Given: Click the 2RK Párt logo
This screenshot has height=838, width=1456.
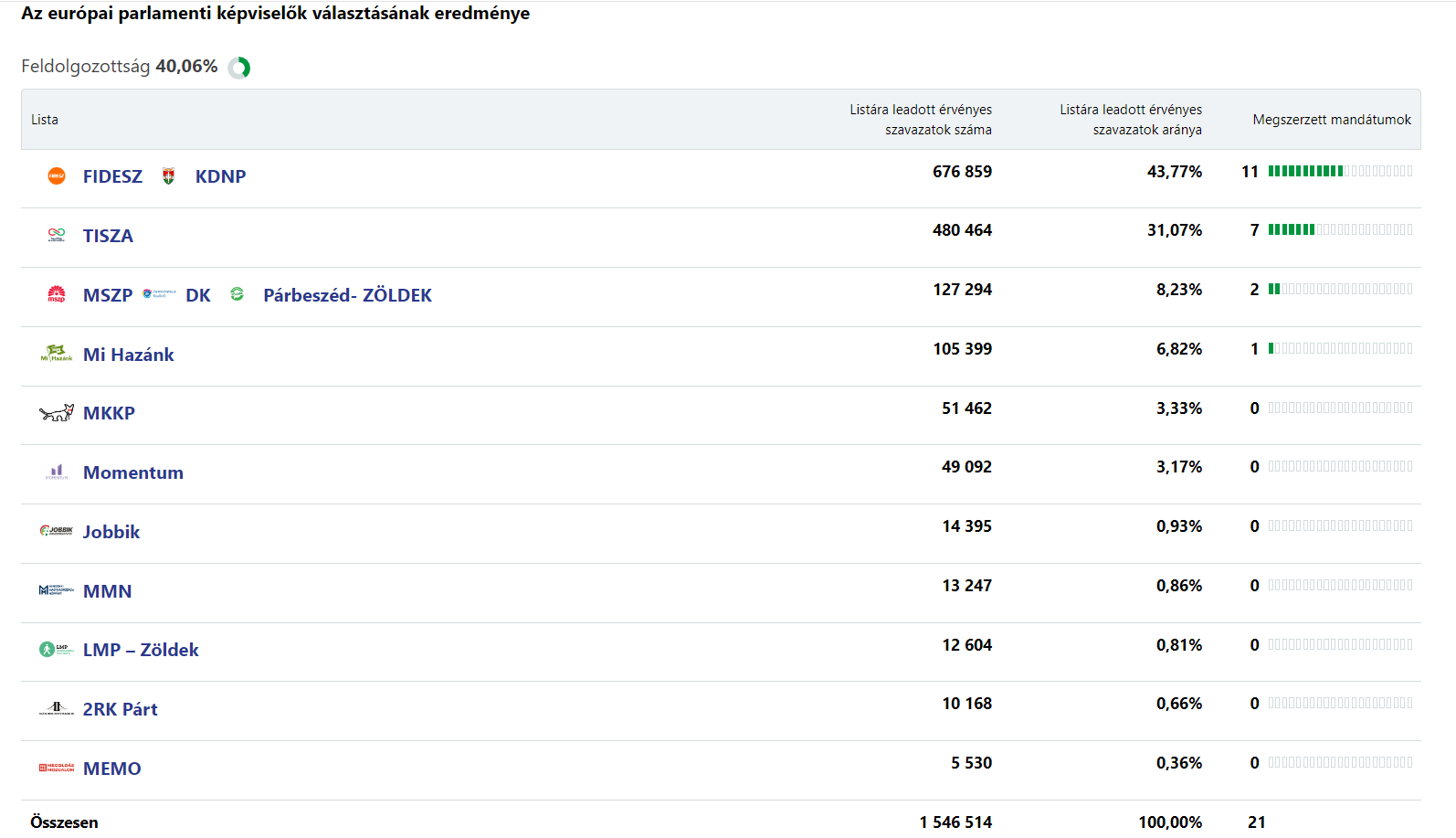Looking at the screenshot, I should pos(57,708).
